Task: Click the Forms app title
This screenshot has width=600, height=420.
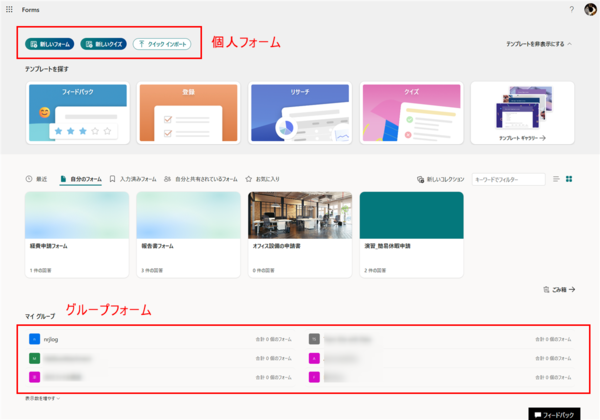Action: (31, 10)
